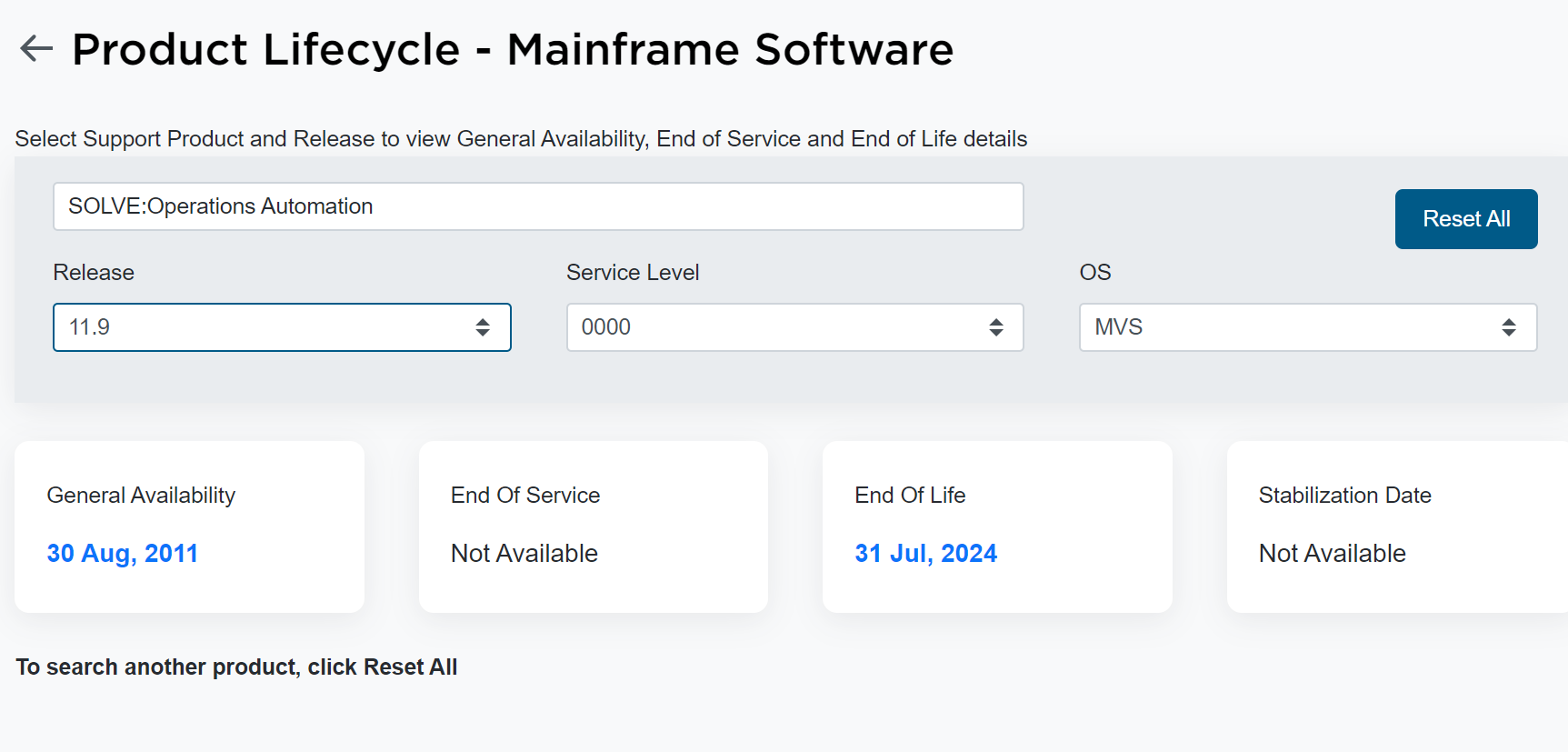Click the Release field label
The width and height of the screenshot is (1568, 752).
coord(94,273)
